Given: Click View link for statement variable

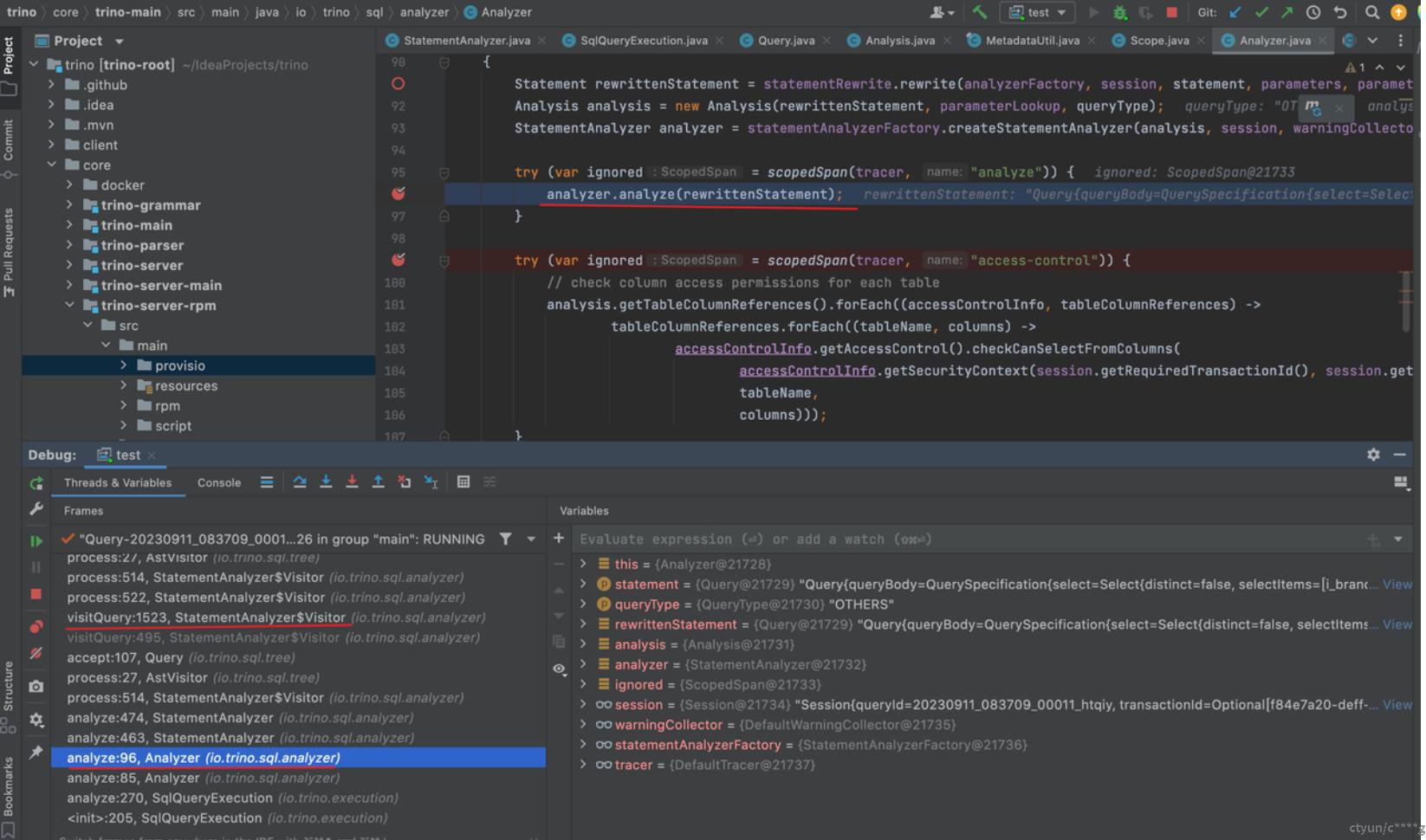Looking at the screenshot, I should click(1397, 584).
